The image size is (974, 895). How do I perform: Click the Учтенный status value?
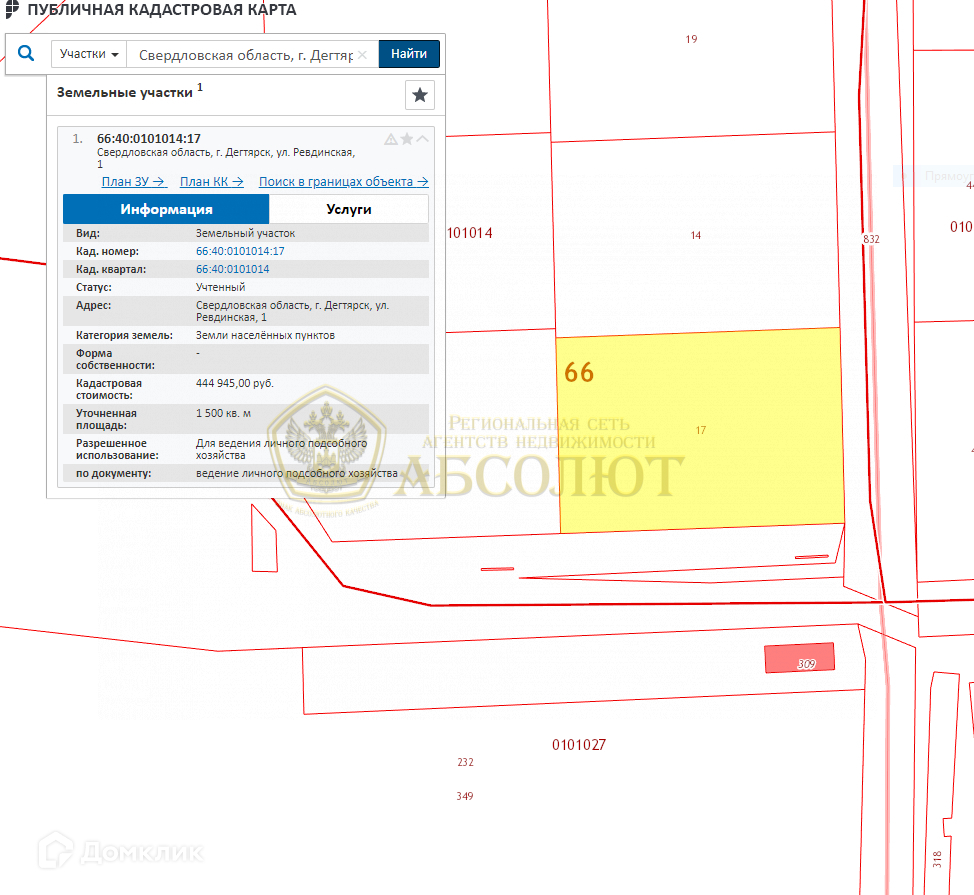pos(221,287)
